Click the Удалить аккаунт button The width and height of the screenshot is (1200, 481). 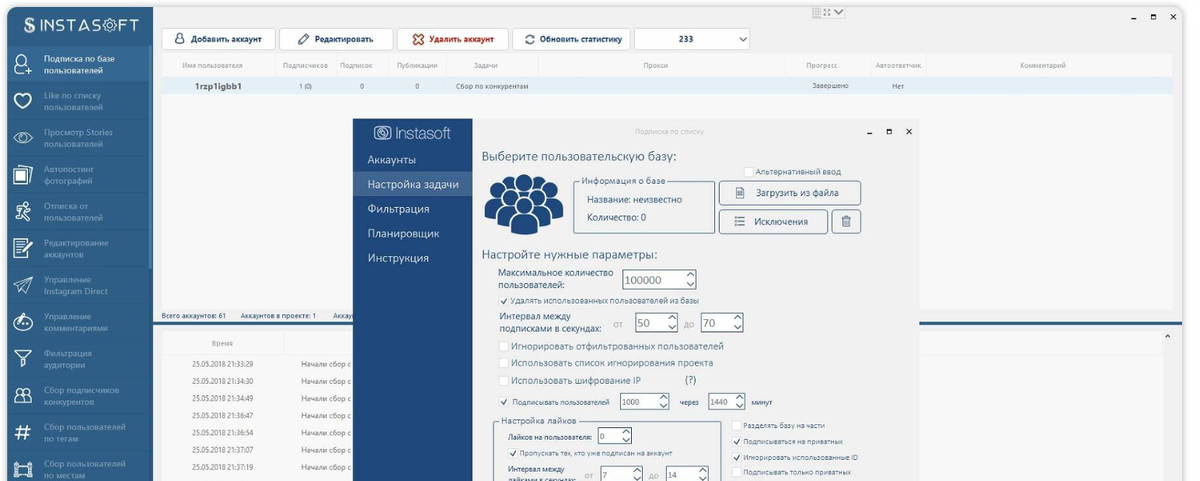pyautogui.click(x=452, y=39)
